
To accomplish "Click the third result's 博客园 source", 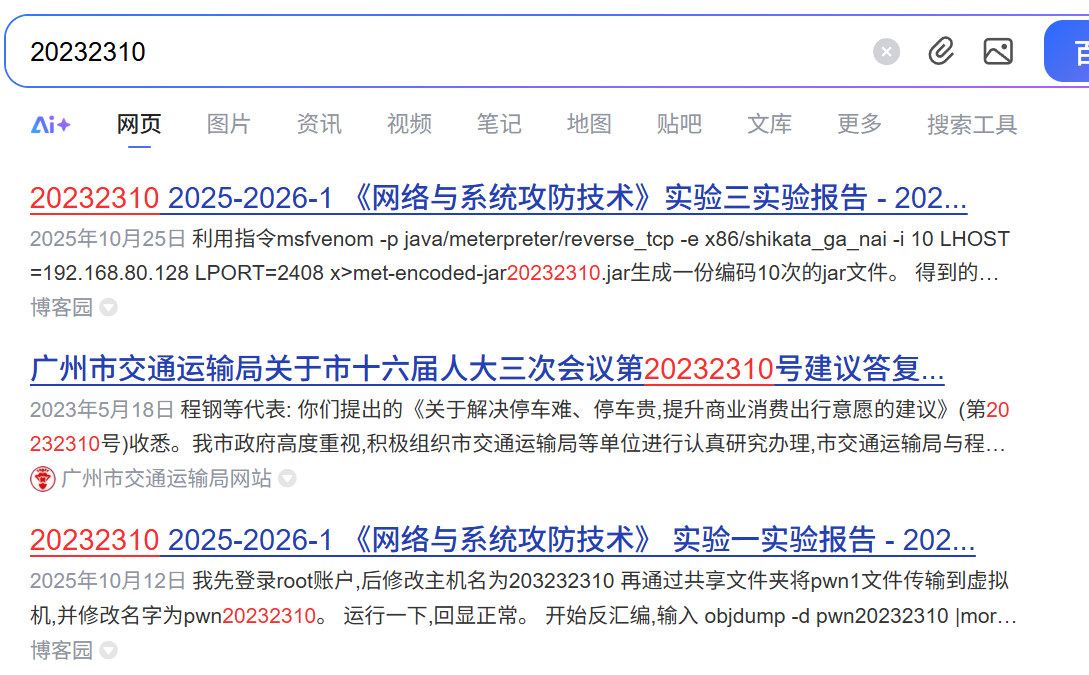I will click(61, 650).
